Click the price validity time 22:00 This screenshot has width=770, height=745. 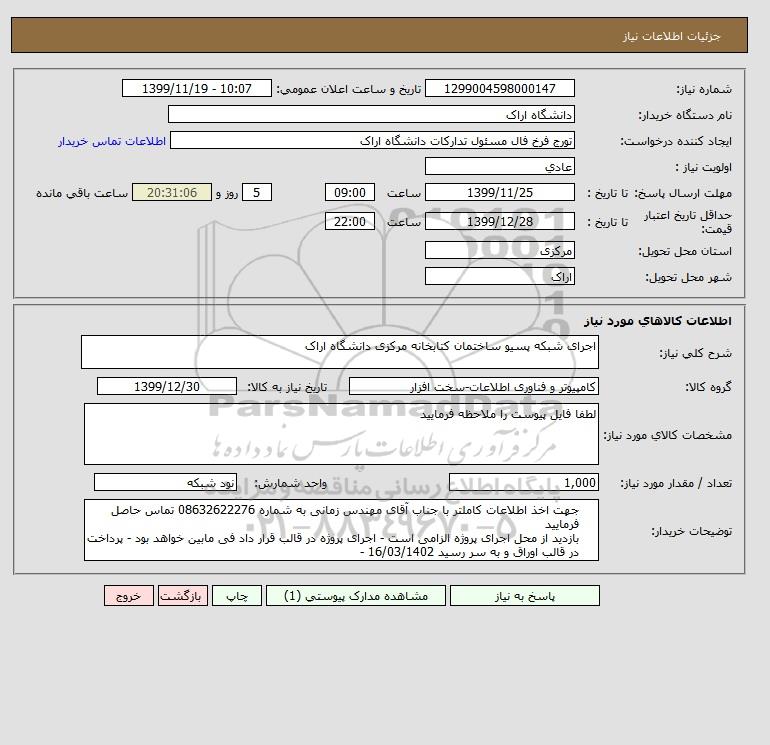[350, 221]
